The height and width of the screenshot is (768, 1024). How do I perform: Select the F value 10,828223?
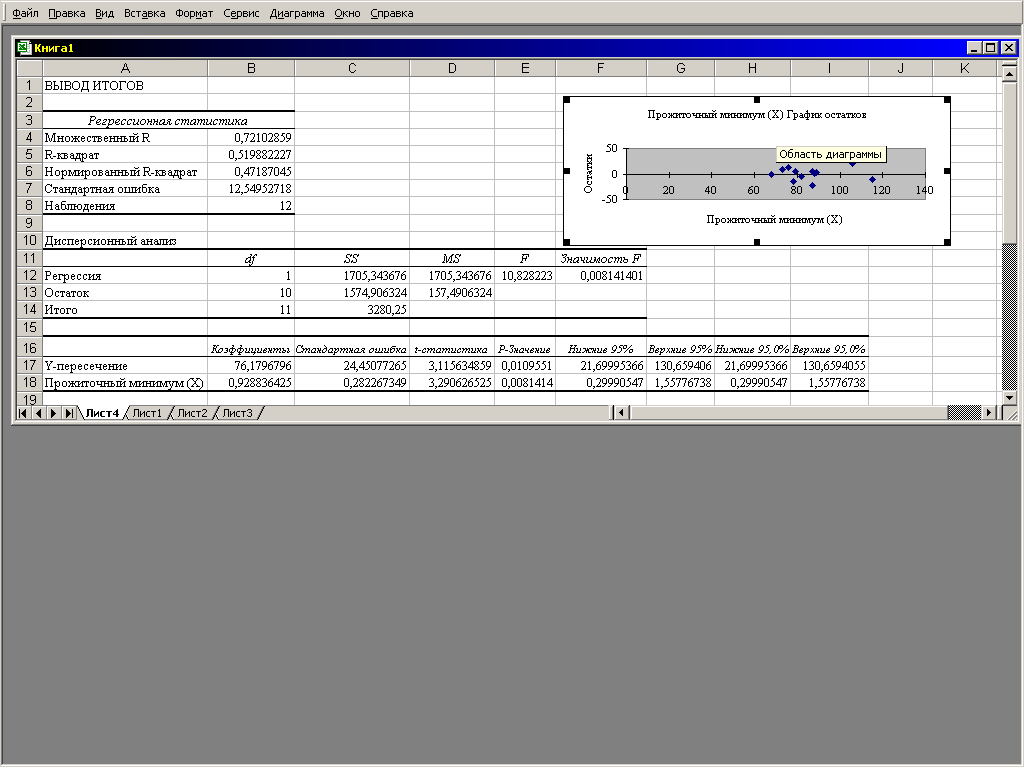point(525,276)
